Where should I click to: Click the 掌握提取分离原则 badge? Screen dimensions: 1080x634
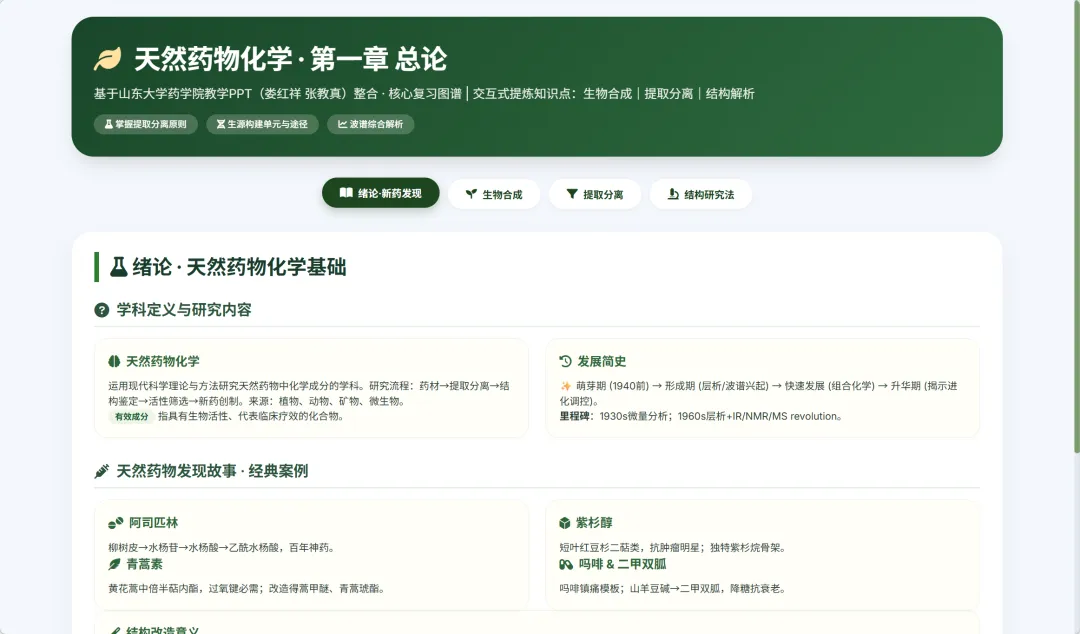click(145, 124)
